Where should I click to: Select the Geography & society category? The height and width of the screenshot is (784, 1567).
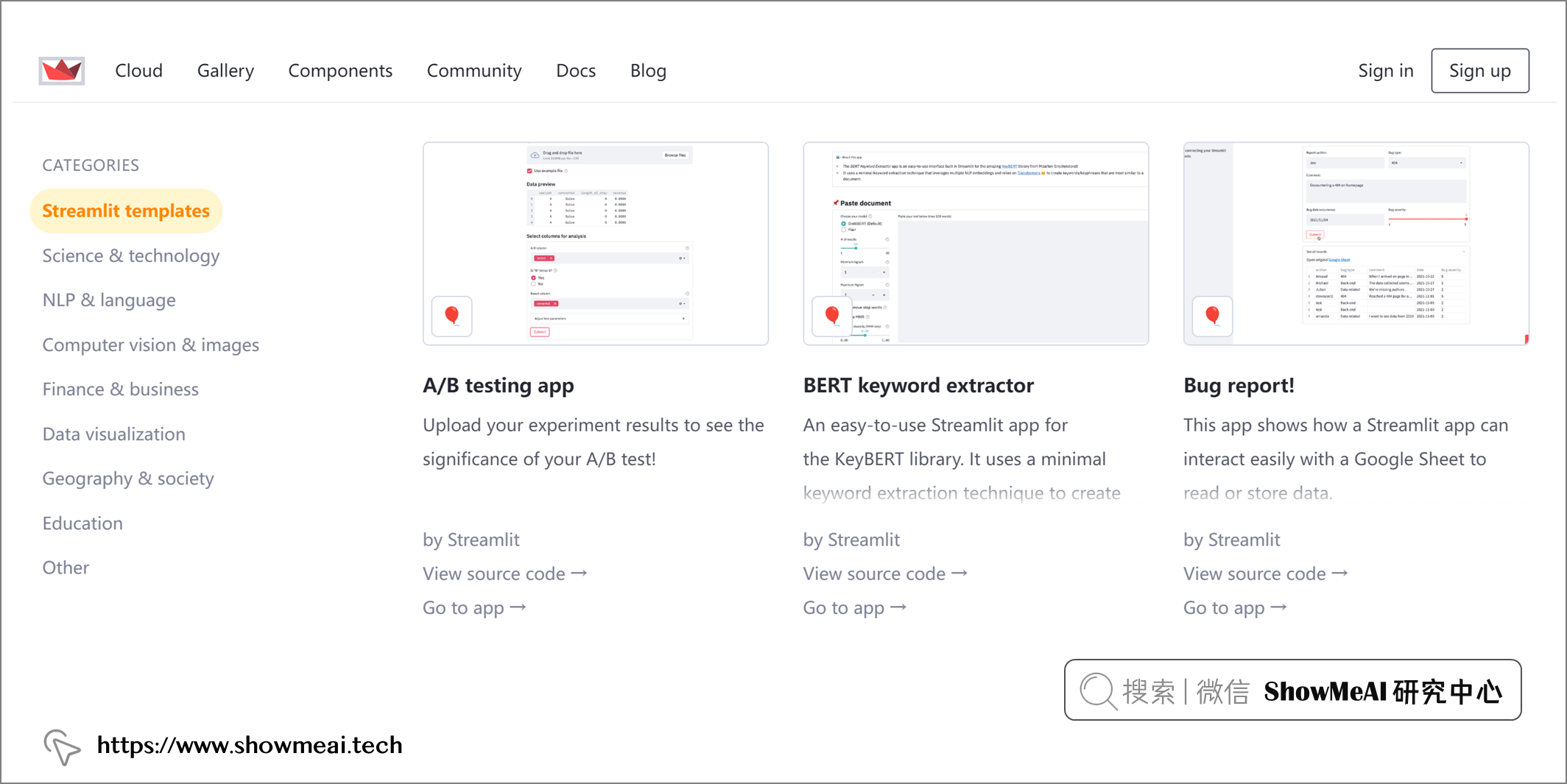[x=128, y=478]
